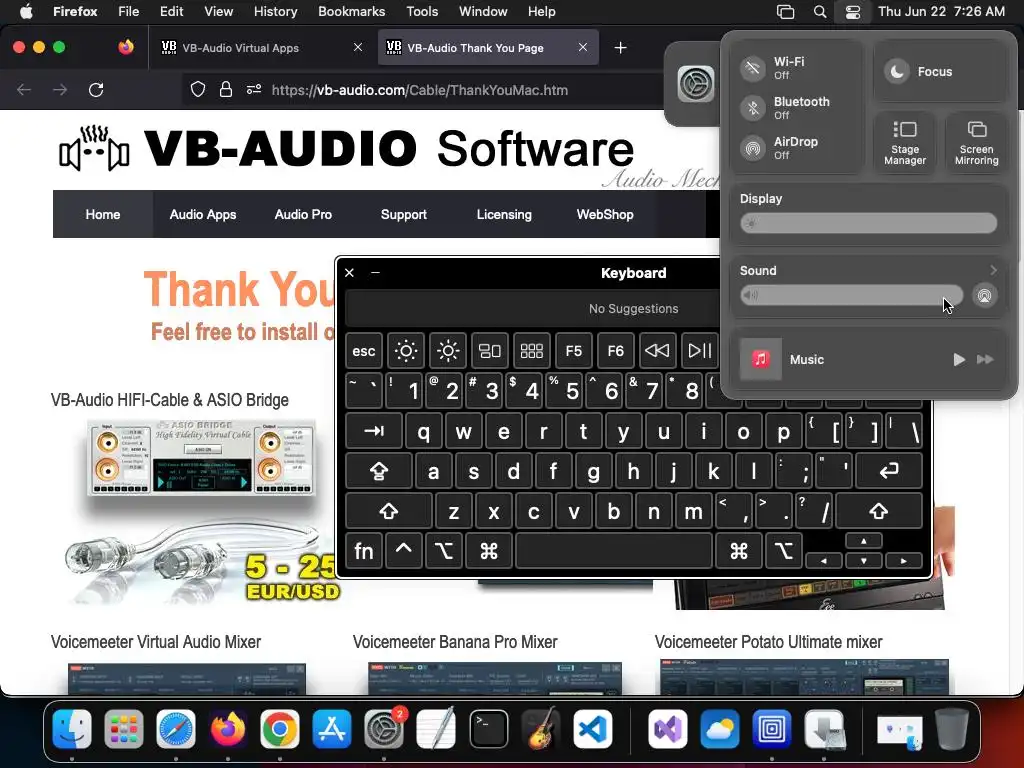1024x768 pixels.
Task: Open AirPlay audio output button
Action: point(984,295)
